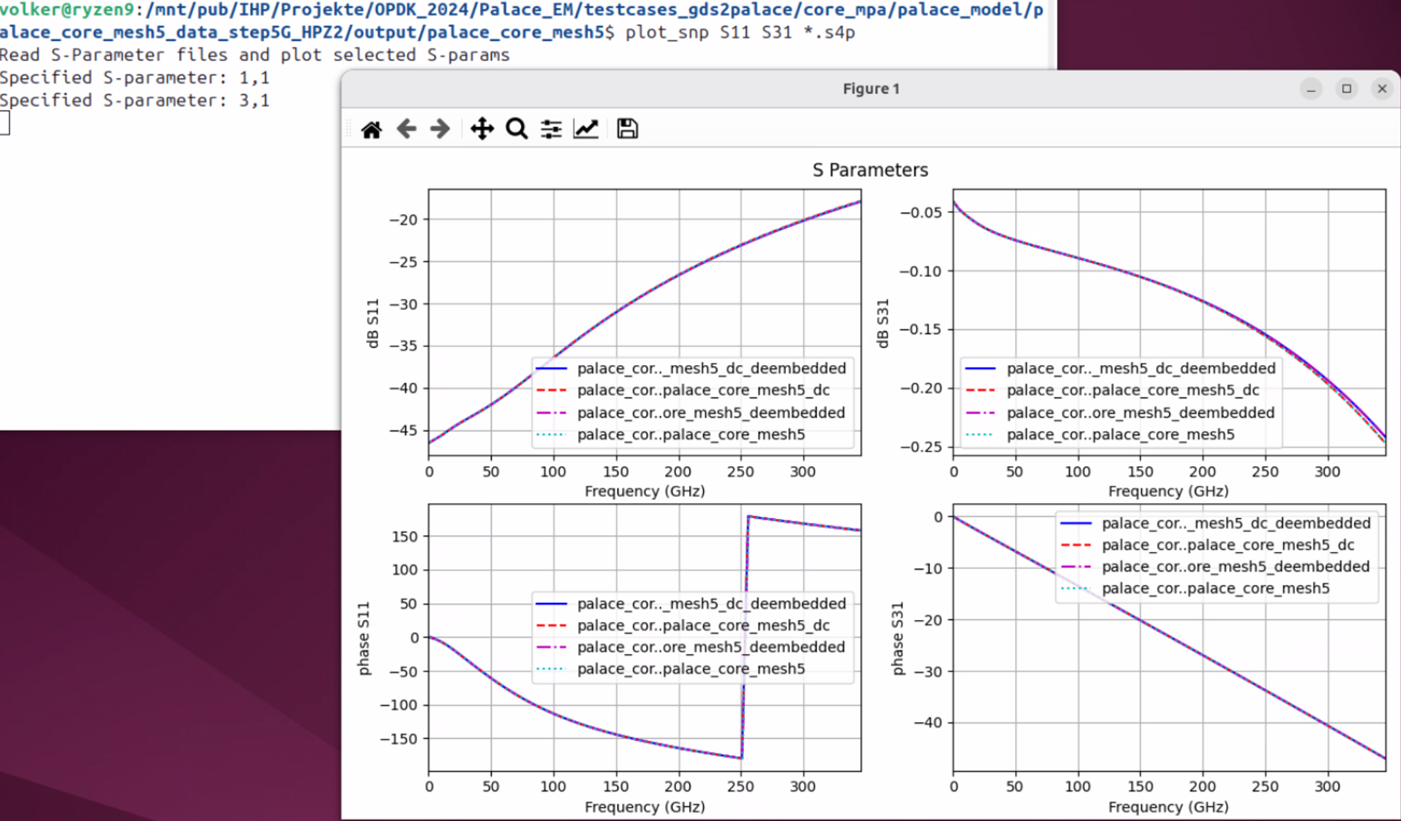
Task: Click the Figure 1 title bar text
Action: (x=871, y=89)
